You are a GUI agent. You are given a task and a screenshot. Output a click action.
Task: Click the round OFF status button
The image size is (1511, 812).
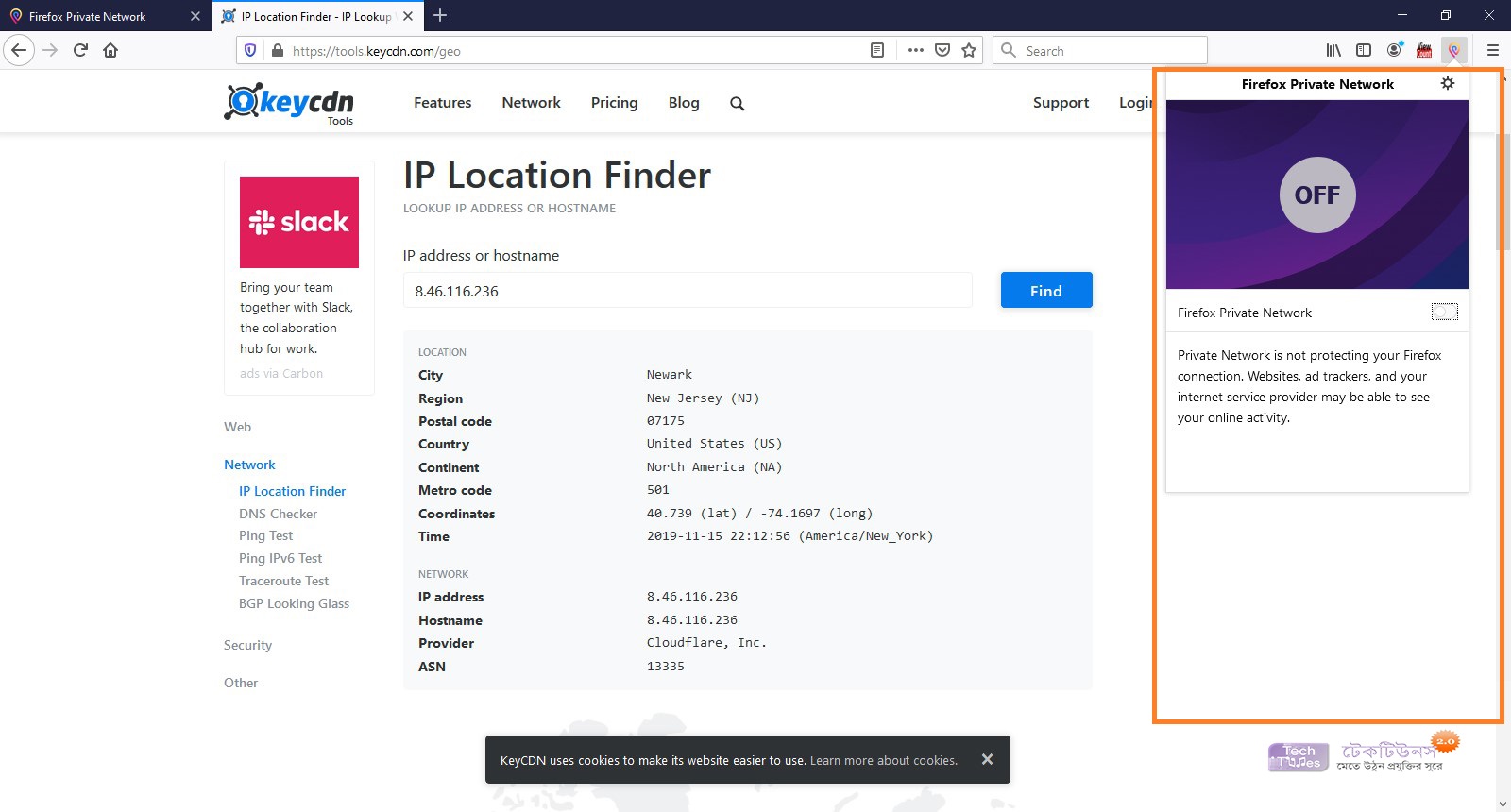[1317, 195]
